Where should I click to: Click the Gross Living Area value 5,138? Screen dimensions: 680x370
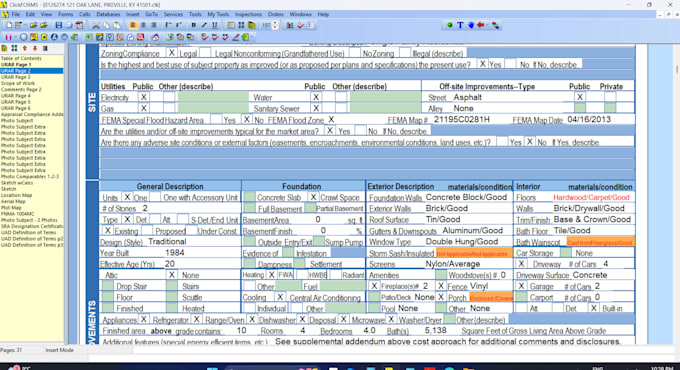[435, 331]
